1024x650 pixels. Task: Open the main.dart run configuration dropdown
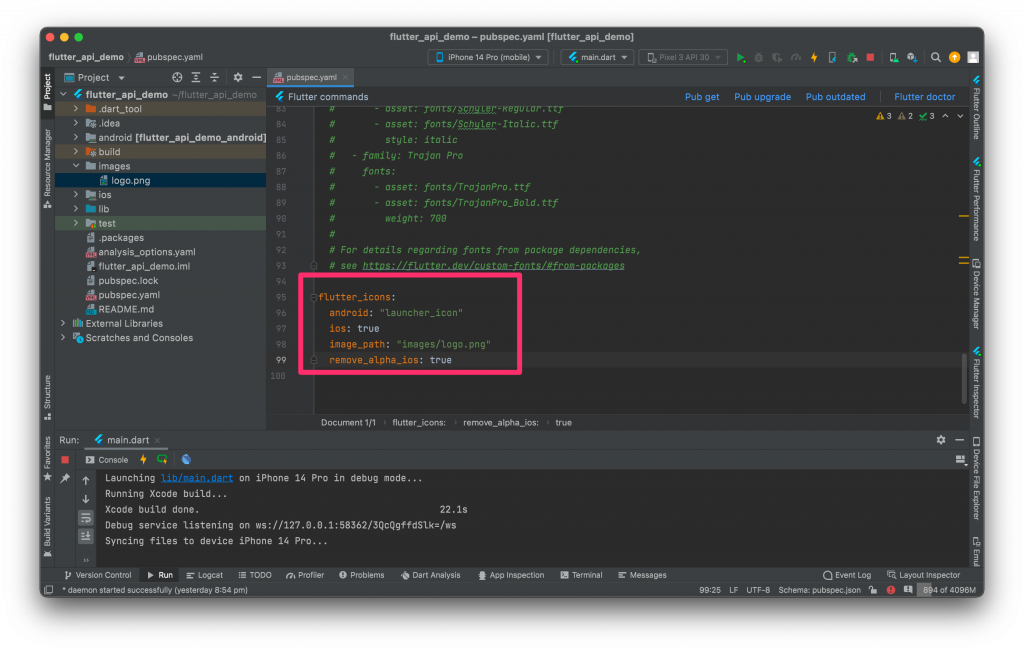(x=596, y=58)
